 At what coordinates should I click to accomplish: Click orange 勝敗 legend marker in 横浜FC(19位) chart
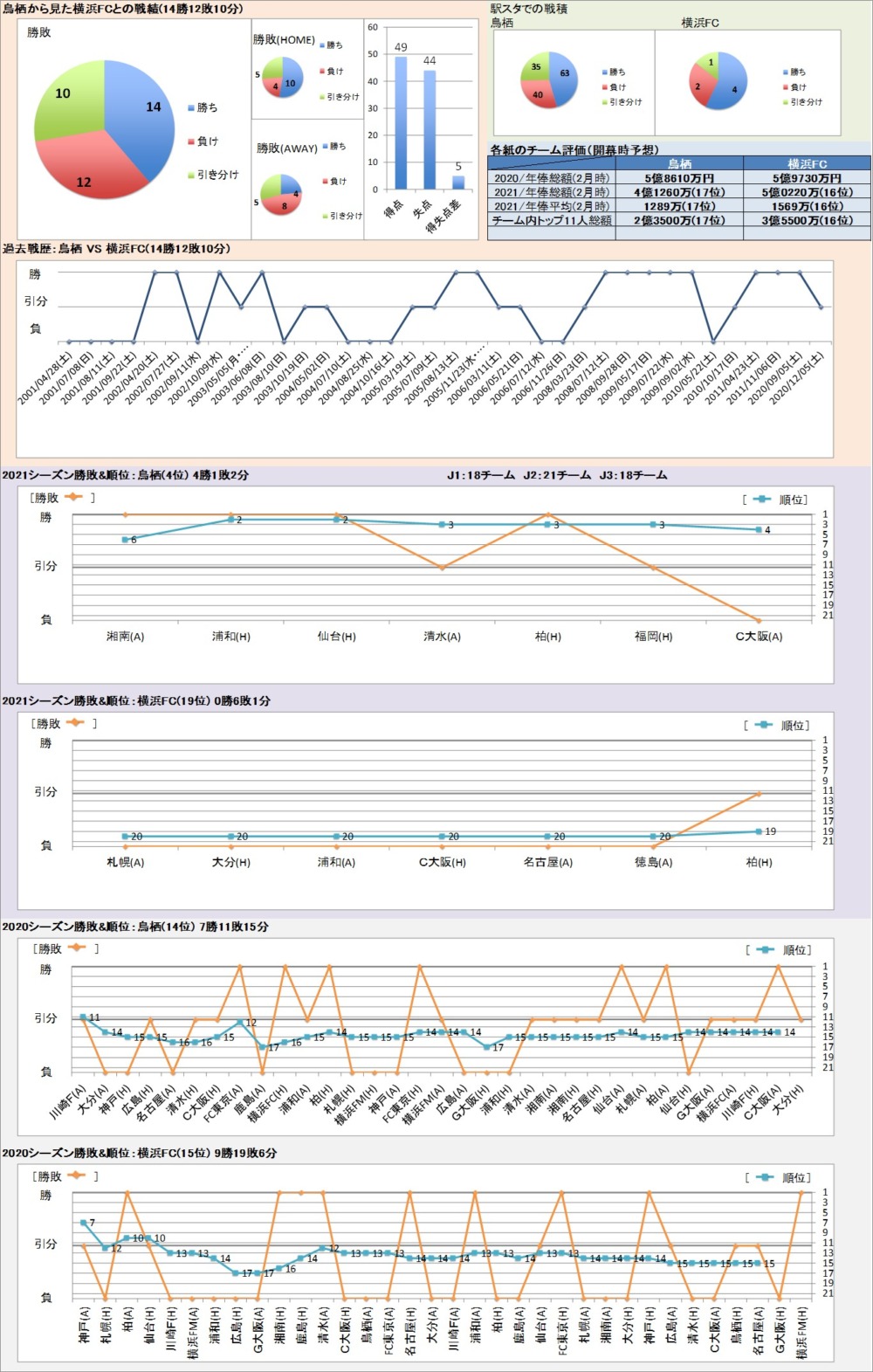pos(74,722)
